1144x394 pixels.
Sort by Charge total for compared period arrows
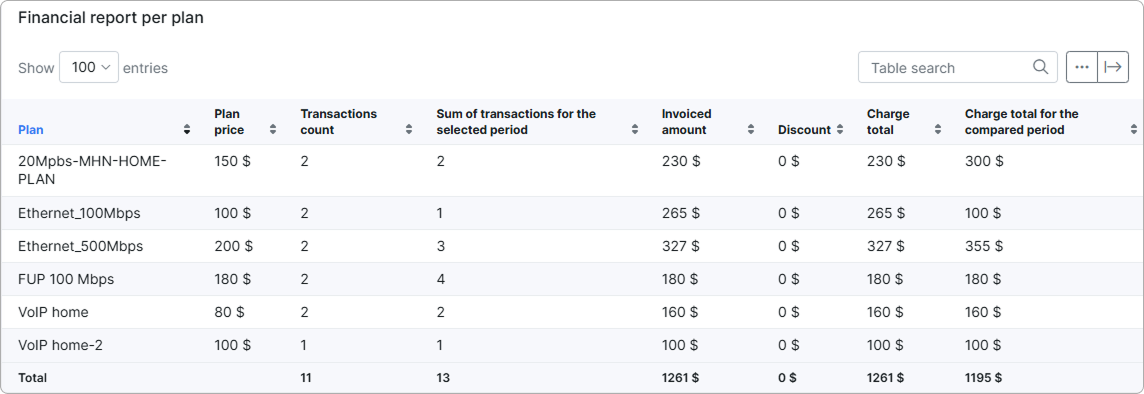pos(1134,130)
